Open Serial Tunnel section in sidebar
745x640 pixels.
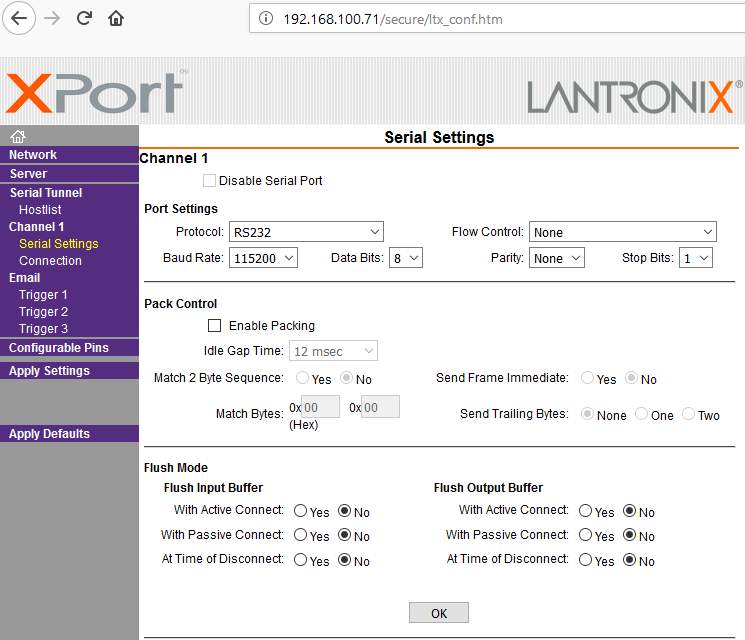(46, 192)
